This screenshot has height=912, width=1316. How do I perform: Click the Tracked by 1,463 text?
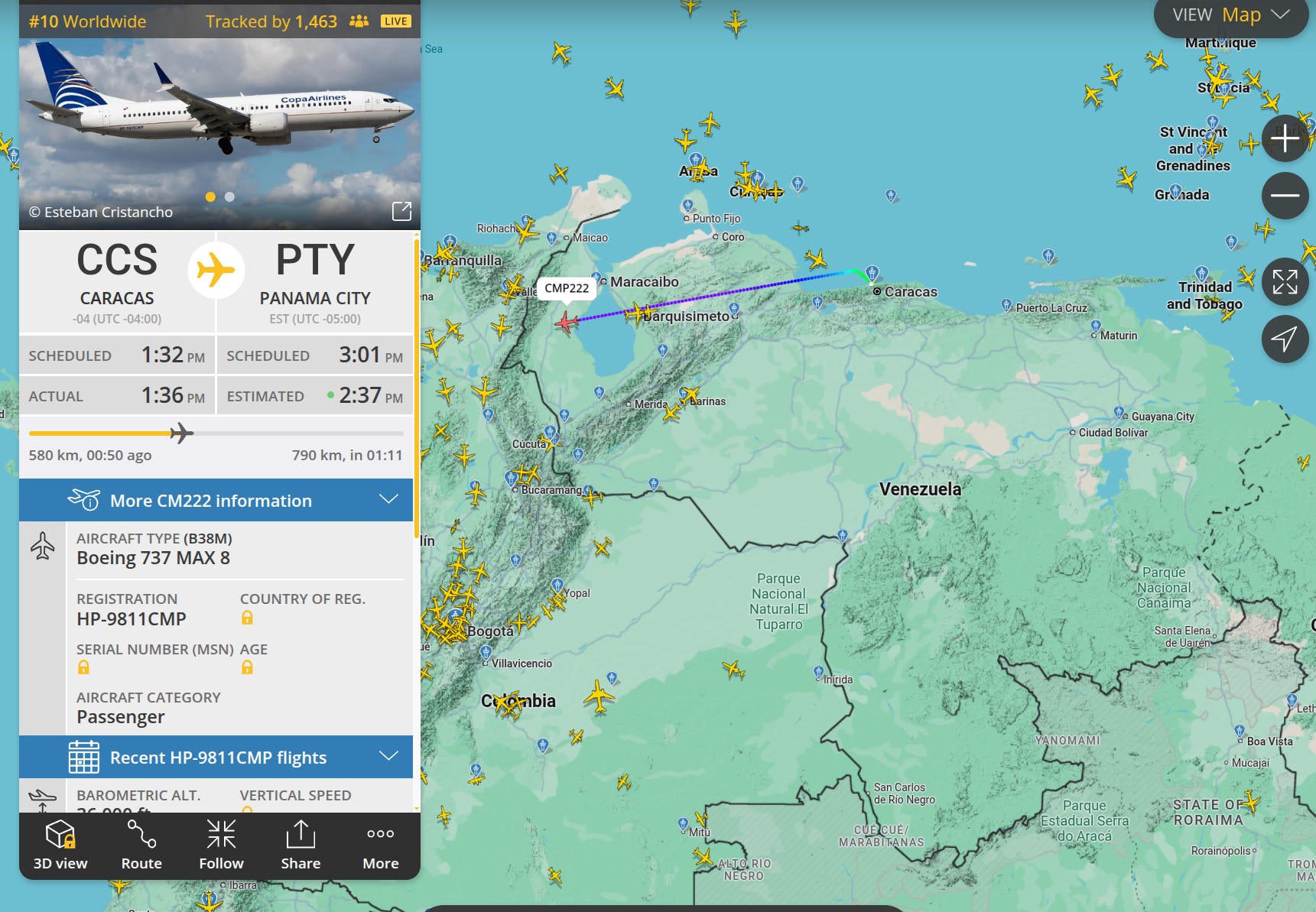pyautogui.click(x=271, y=21)
